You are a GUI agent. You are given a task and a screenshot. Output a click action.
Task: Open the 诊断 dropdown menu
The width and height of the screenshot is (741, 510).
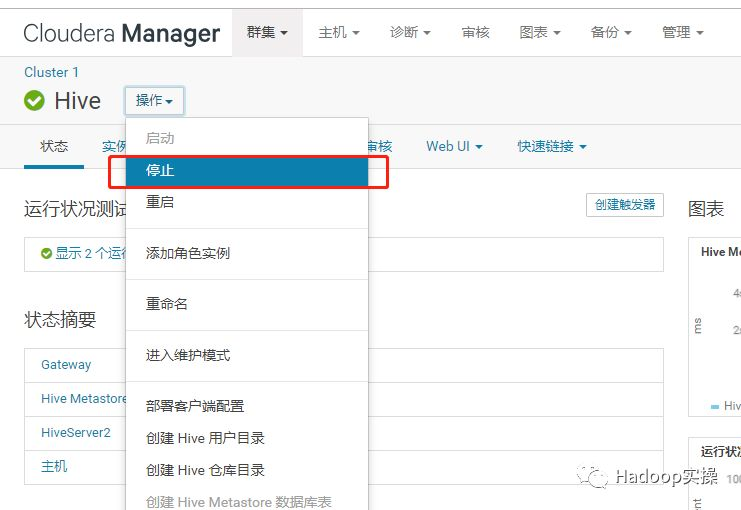410,33
